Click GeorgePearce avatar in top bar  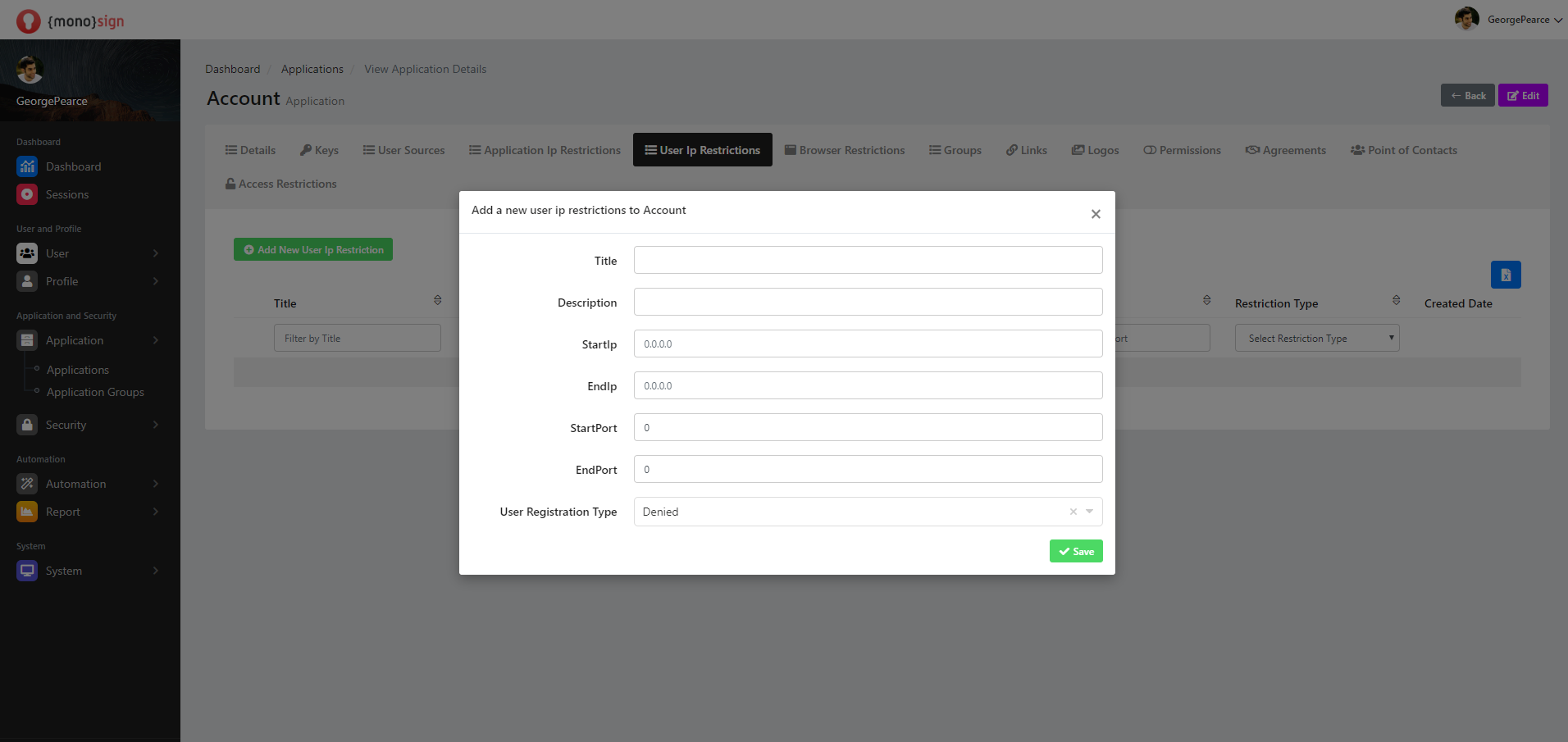coord(1466,19)
